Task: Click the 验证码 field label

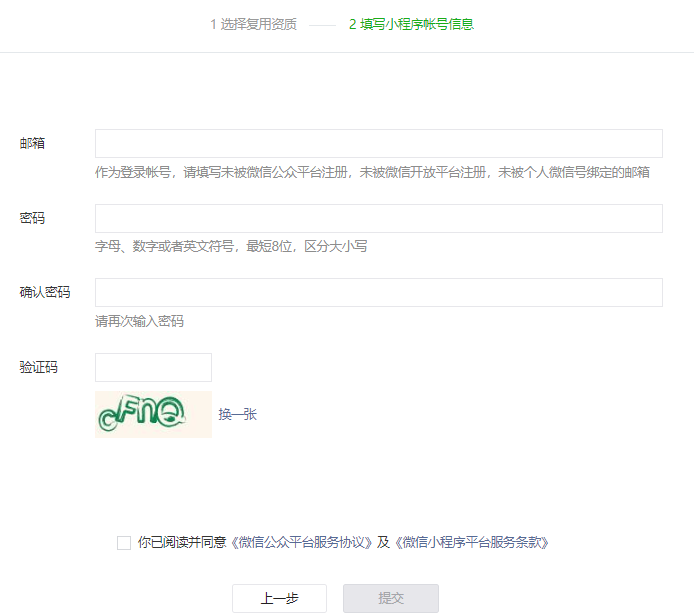Action: [x=39, y=367]
